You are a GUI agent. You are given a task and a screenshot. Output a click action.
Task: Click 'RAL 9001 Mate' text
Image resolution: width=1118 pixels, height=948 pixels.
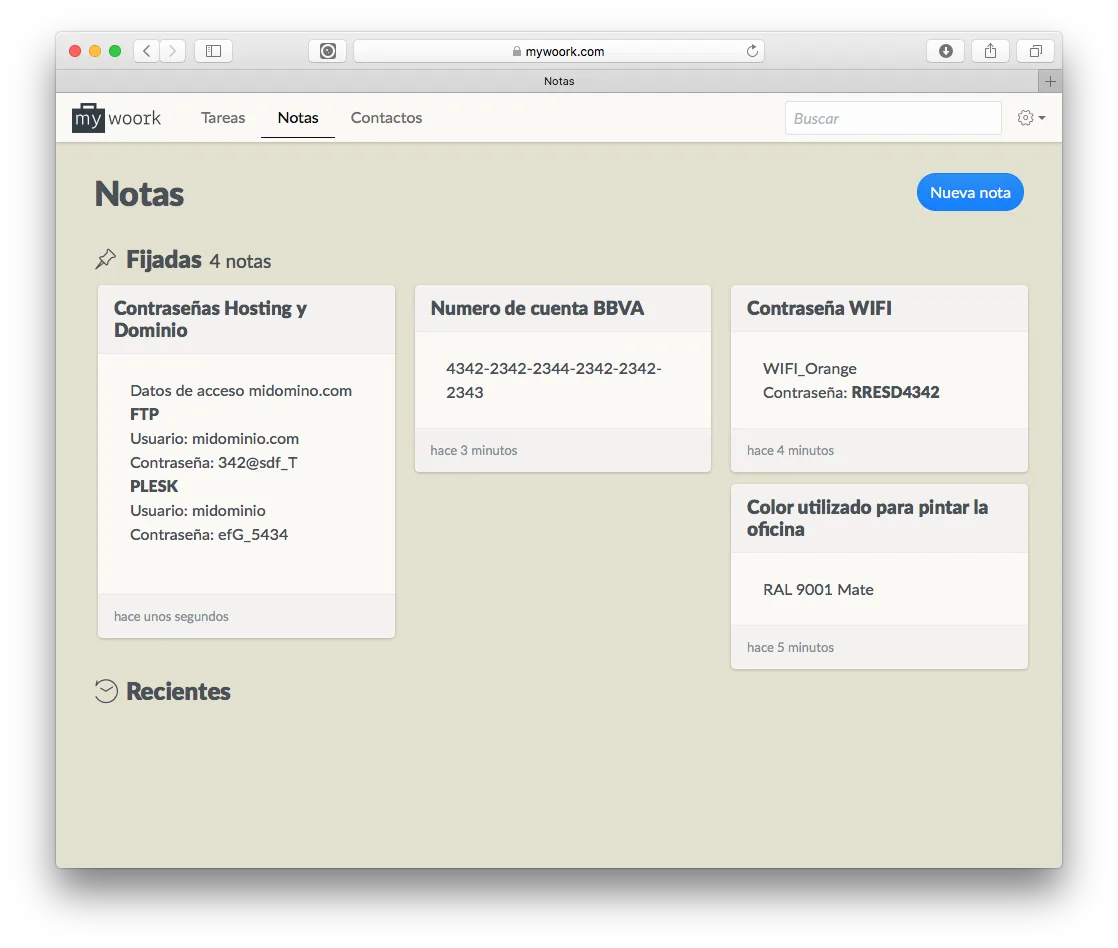point(818,589)
